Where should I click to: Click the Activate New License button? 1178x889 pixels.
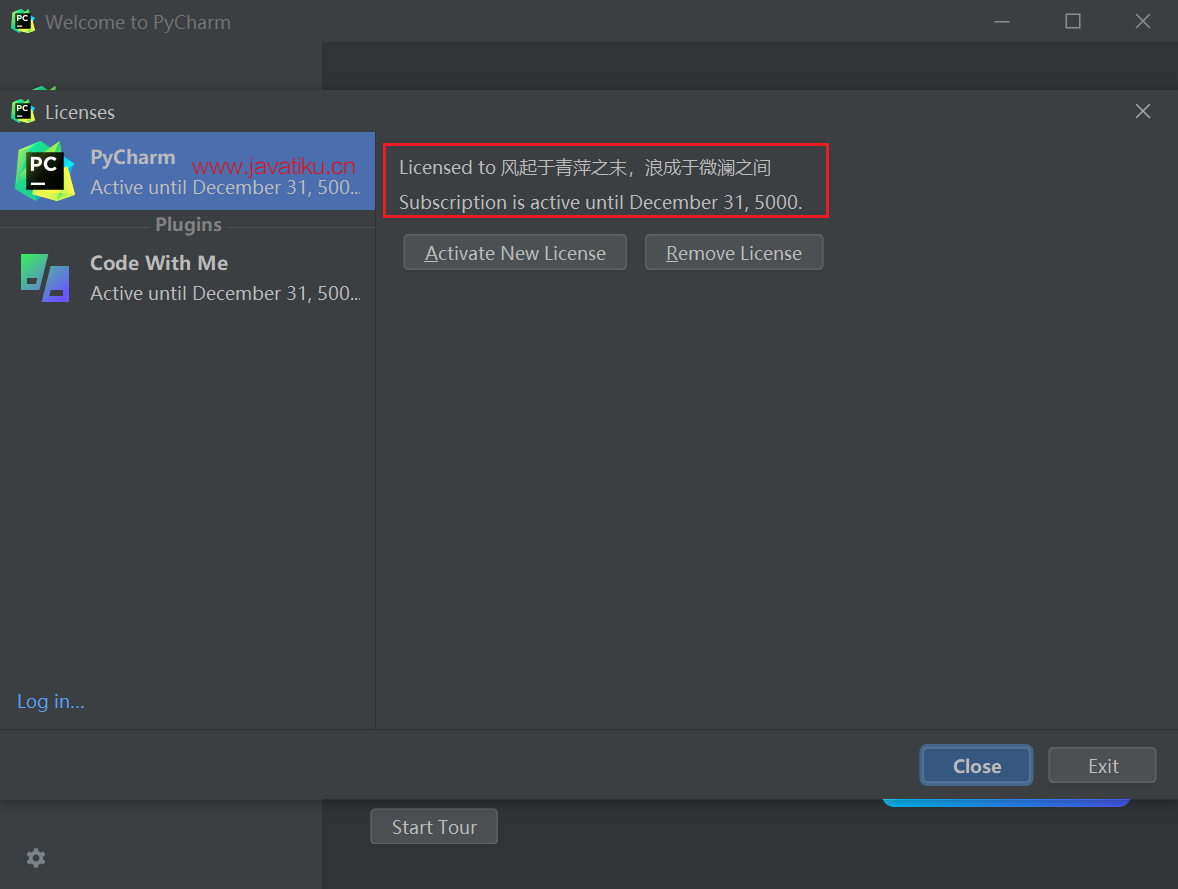click(x=515, y=253)
